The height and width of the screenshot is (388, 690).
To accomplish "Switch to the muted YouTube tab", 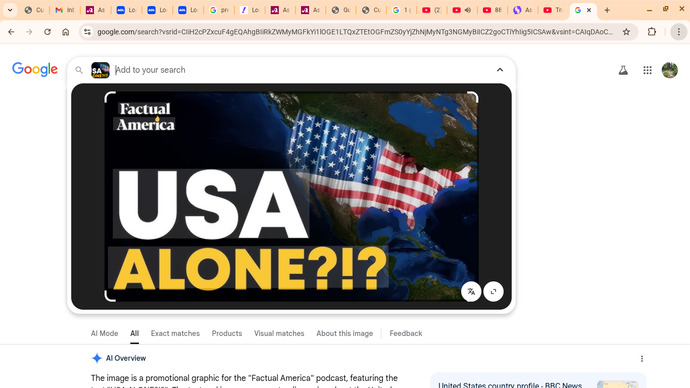I will pyautogui.click(x=462, y=10).
